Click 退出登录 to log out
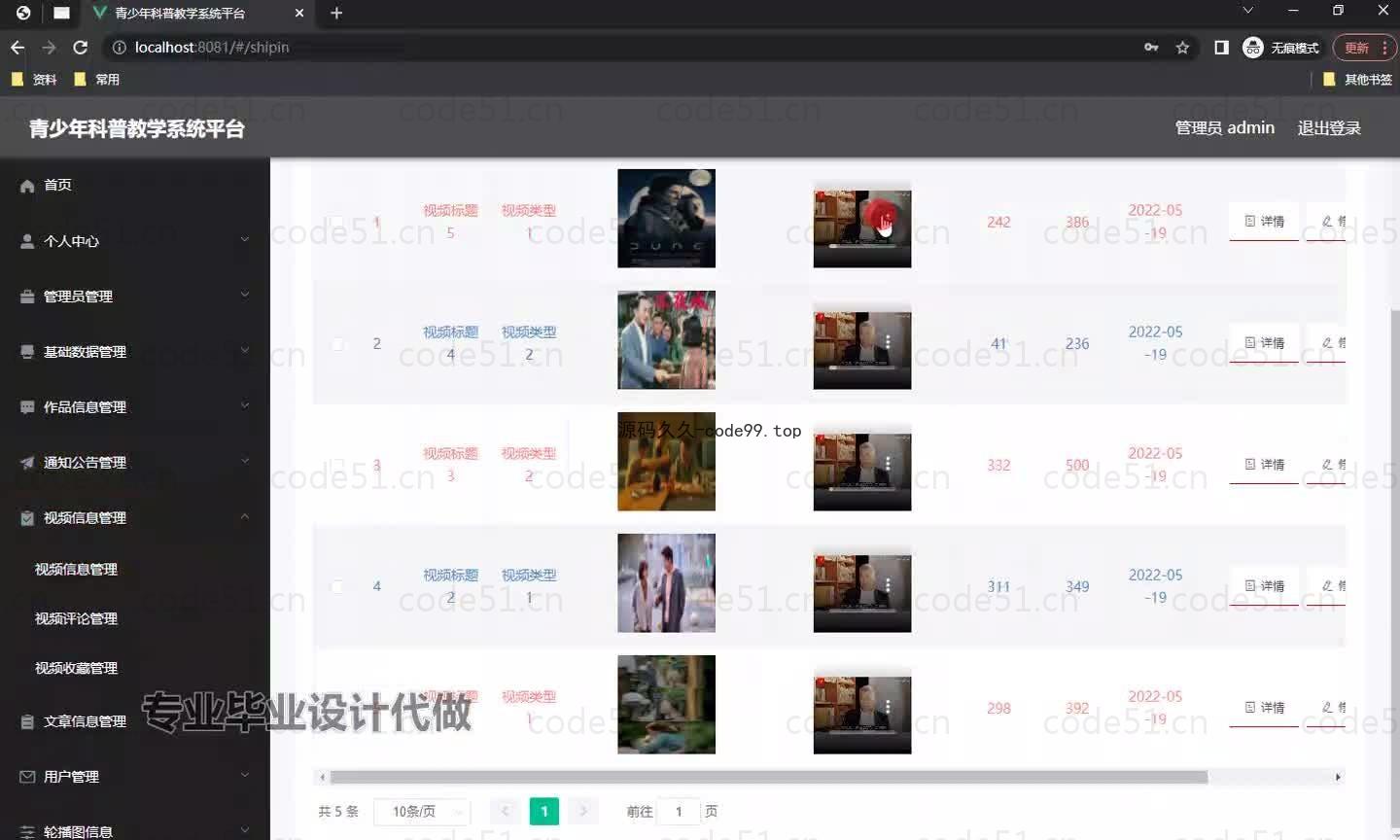This screenshot has height=840, width=1400. click(1329, 128)
